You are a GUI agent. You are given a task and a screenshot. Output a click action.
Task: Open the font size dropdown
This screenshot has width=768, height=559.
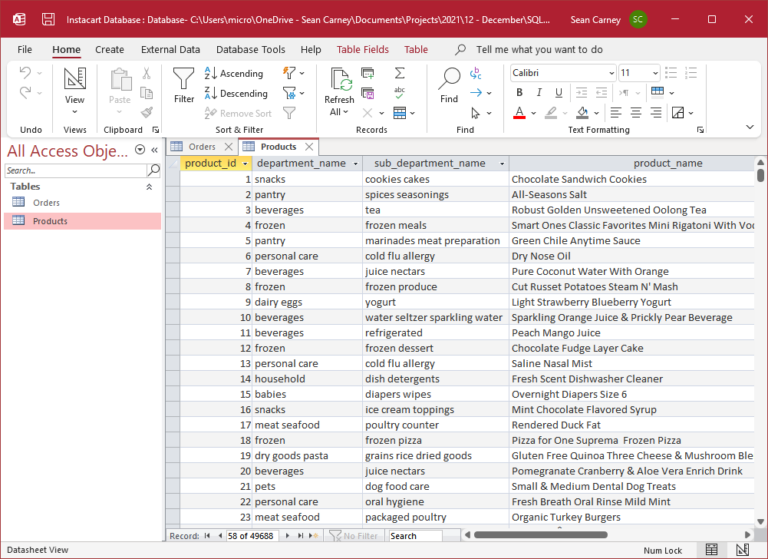pyautogui.click(x=653, y=73)
